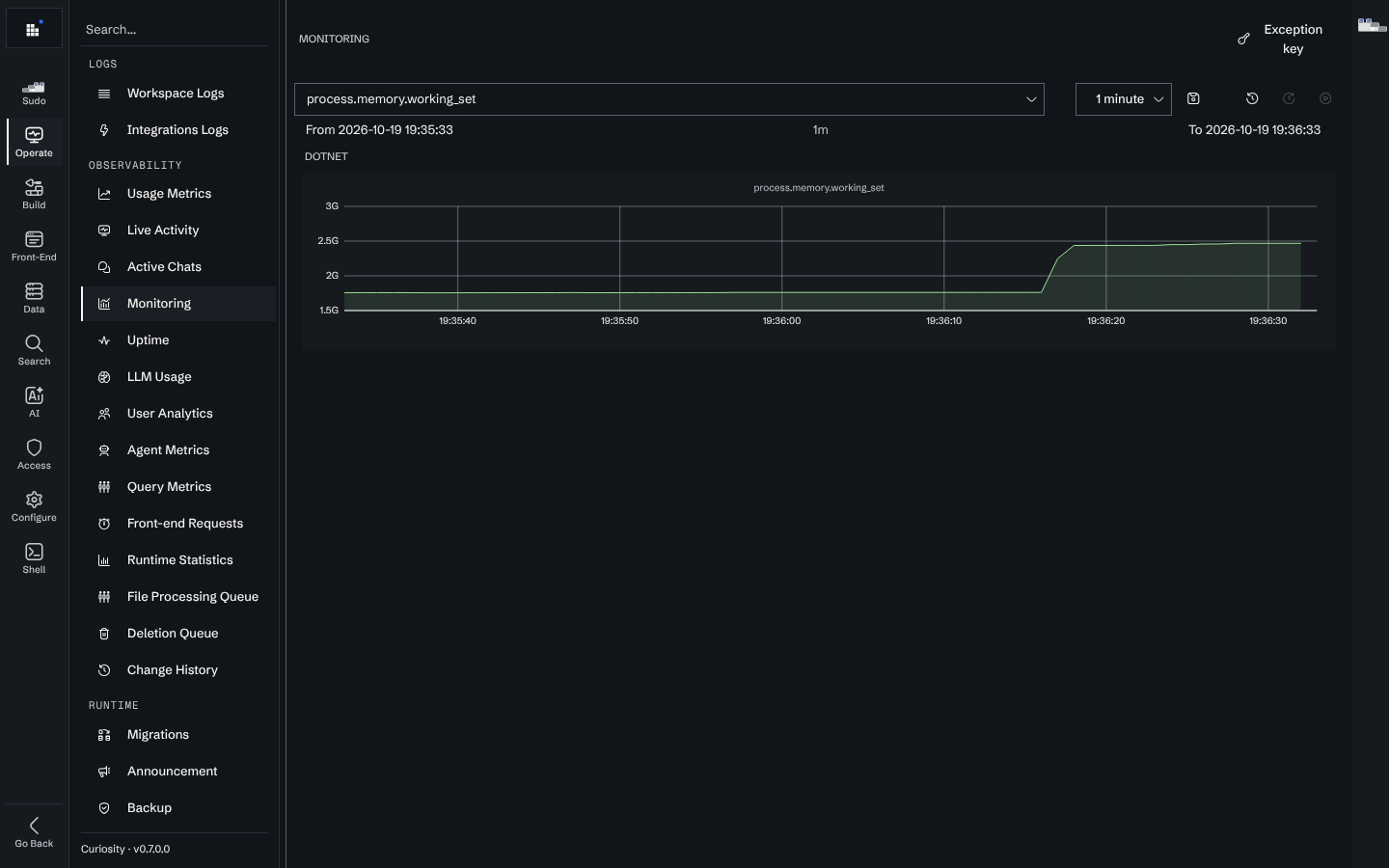
Task: Focus the sidebar Search field
Action: [175, 30]
